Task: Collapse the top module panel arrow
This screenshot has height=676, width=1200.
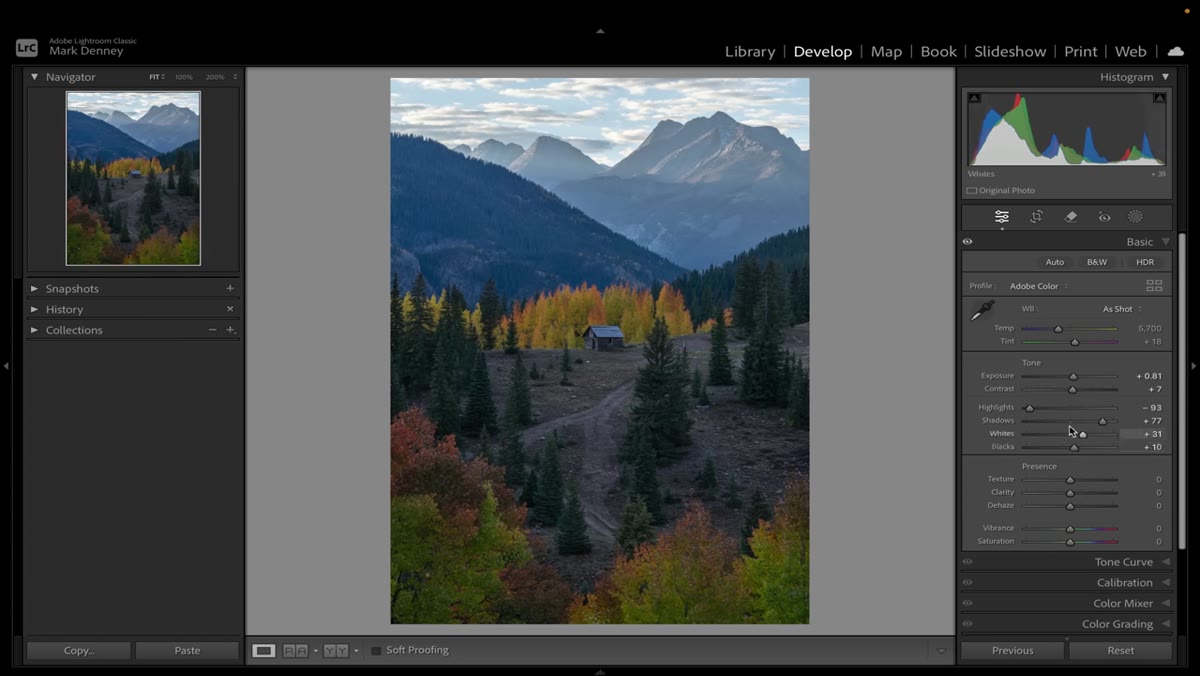Action: tap(600, 31)
